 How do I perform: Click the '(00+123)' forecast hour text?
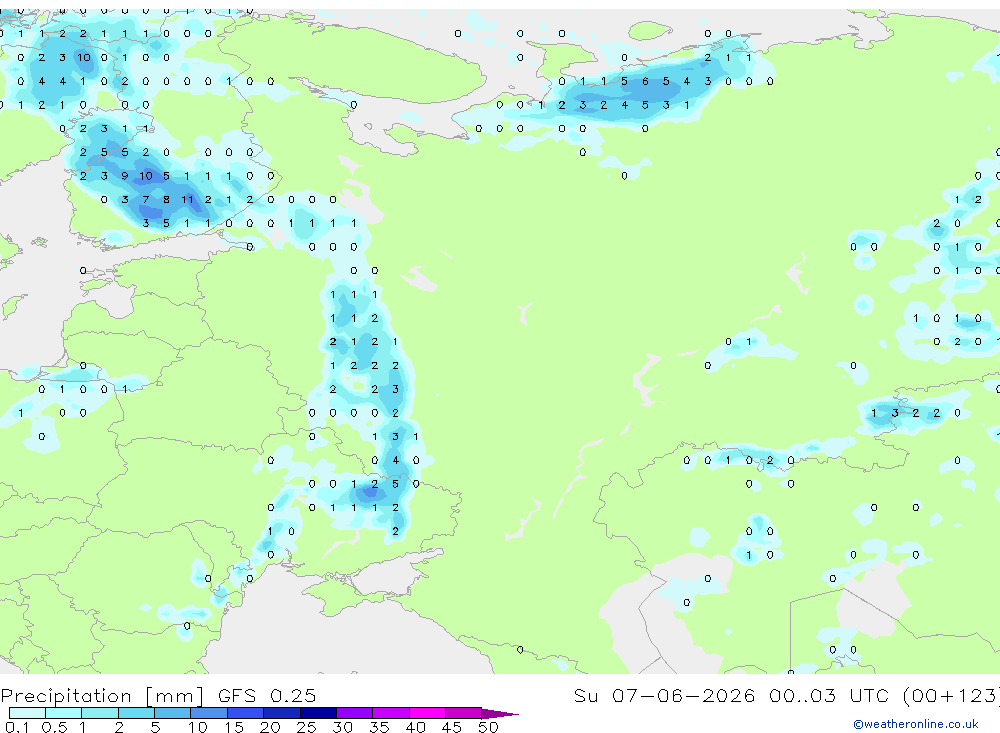point(951,695)
